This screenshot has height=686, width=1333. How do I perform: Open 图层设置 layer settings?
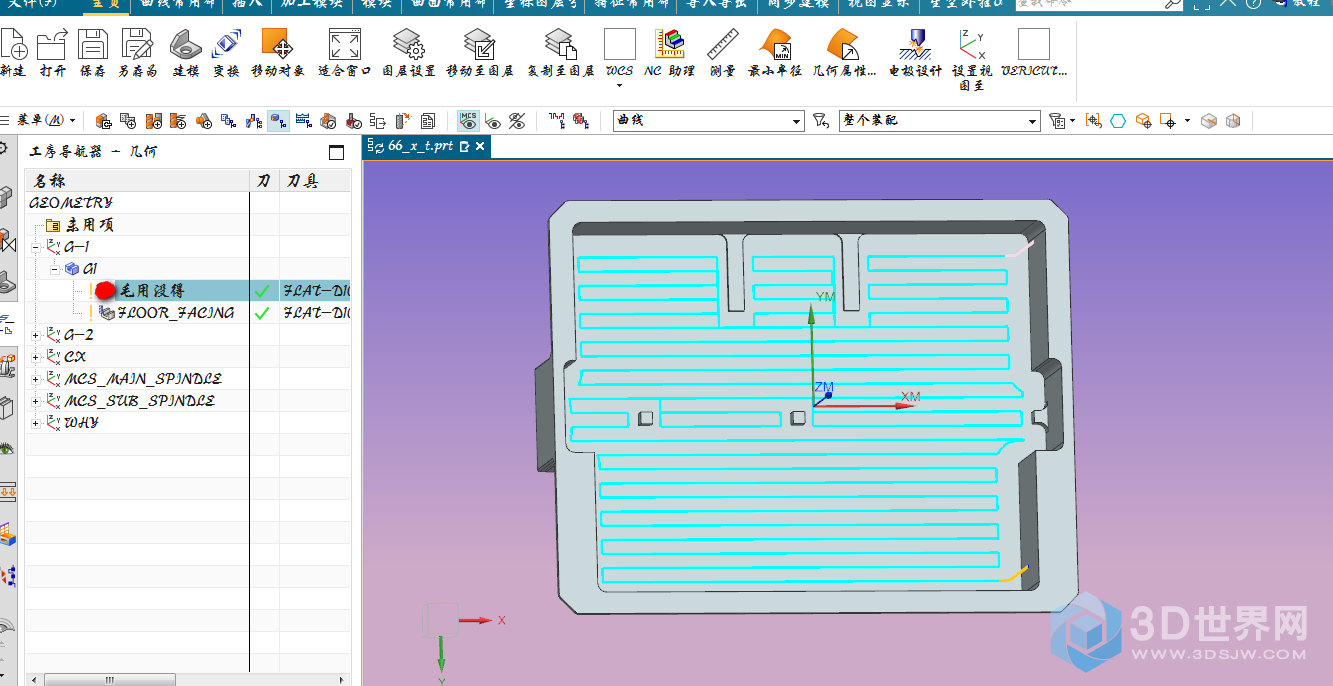pos(408,45)
